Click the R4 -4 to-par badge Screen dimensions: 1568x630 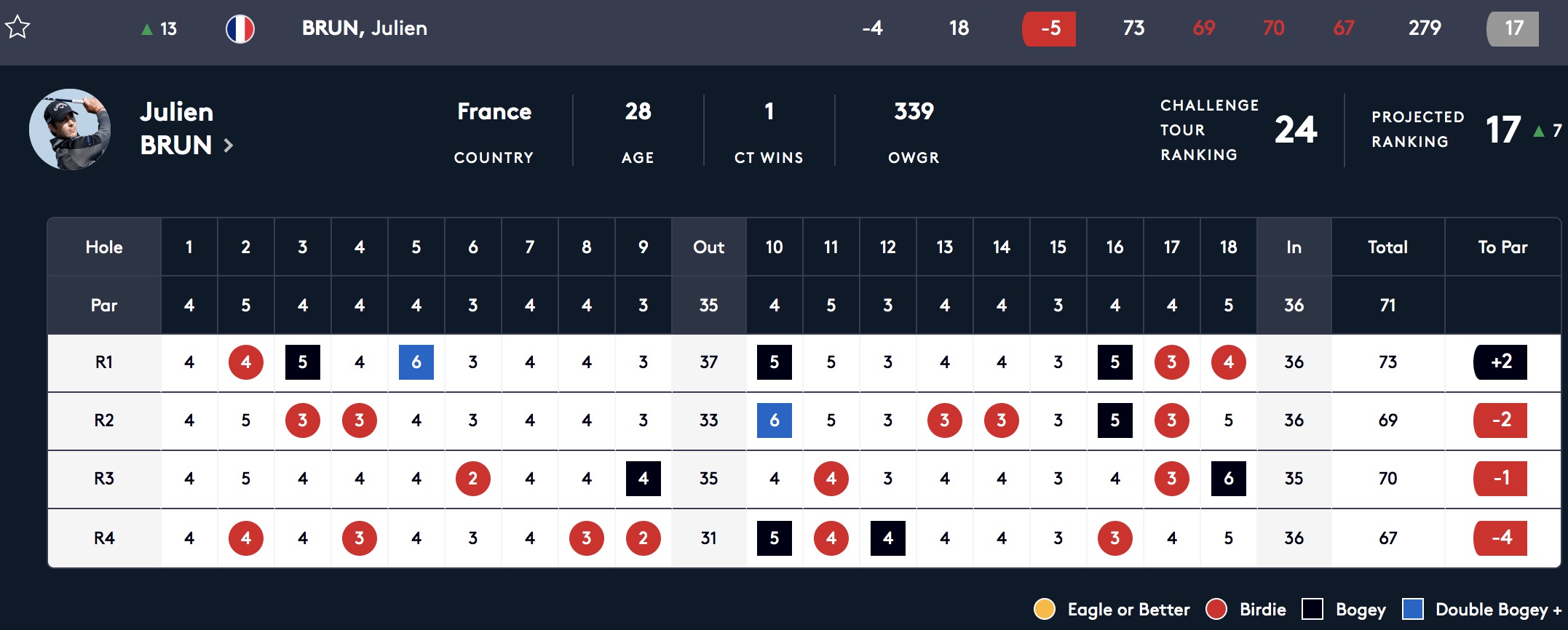tap(1500, 538)
